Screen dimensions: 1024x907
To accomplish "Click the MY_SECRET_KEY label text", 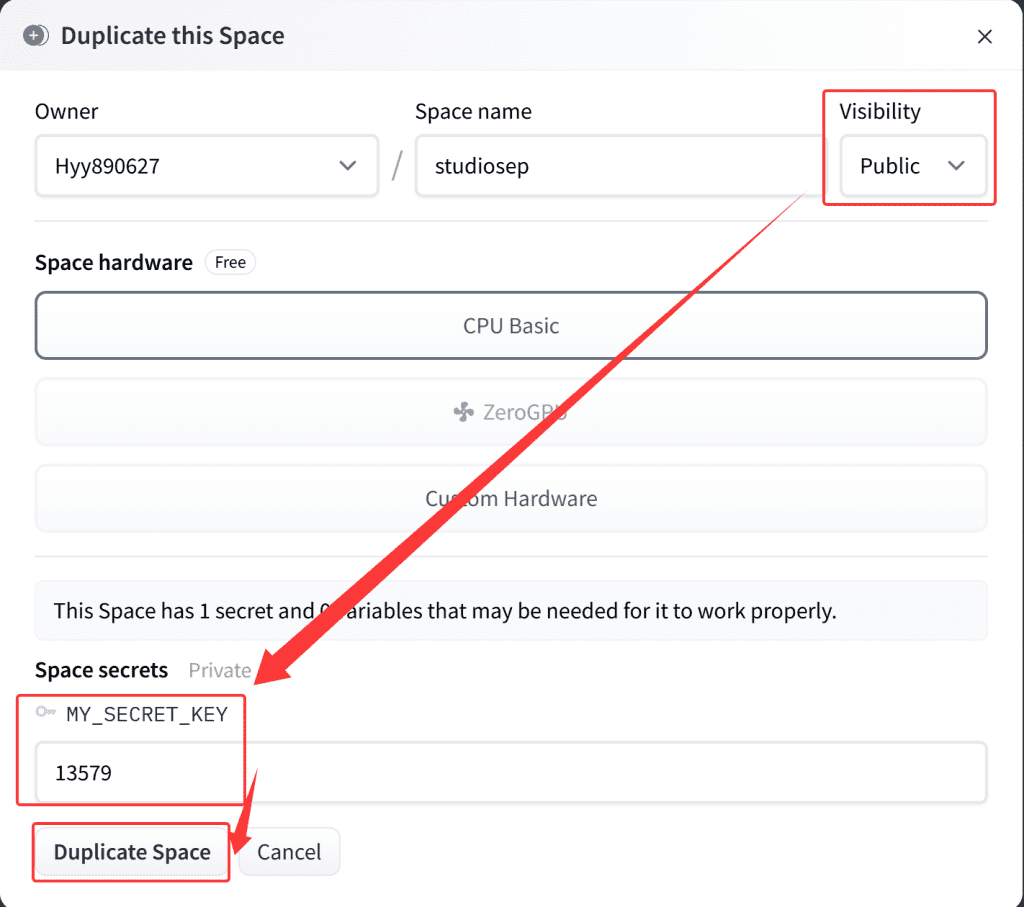I will (147, 714).
